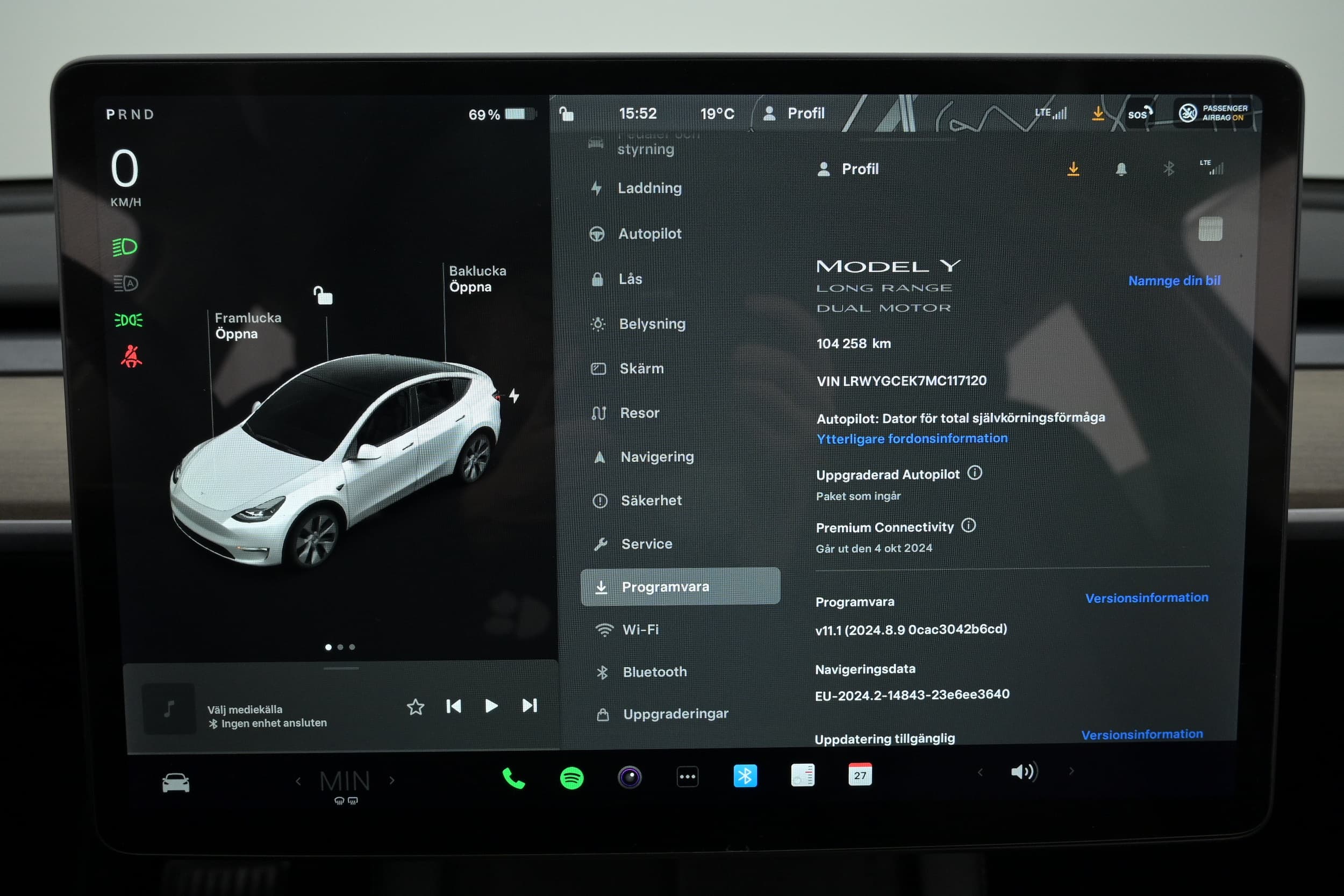Screen dimensions: 1344x896
Task: Tap the info icon beside Uppgraderad Autopilot
Action: click(x=974, y=472)
